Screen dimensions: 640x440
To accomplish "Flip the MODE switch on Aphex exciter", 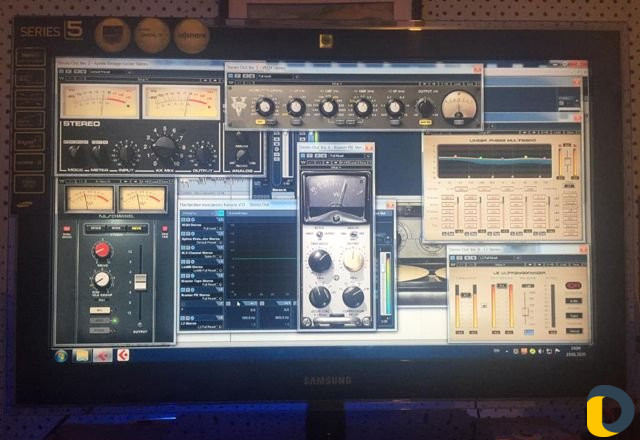I will pos(73,152).
